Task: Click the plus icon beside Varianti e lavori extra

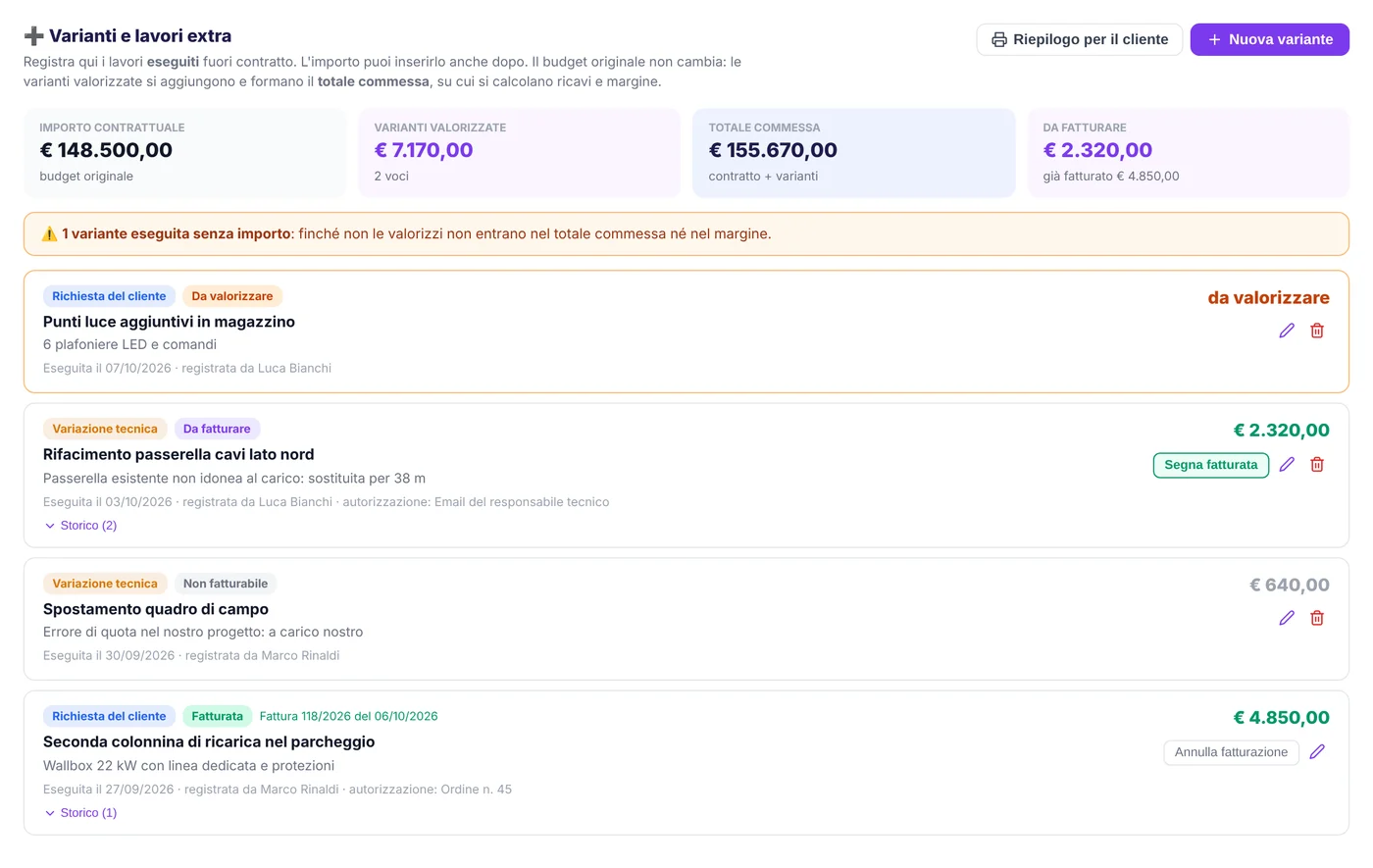Action: 33,36
